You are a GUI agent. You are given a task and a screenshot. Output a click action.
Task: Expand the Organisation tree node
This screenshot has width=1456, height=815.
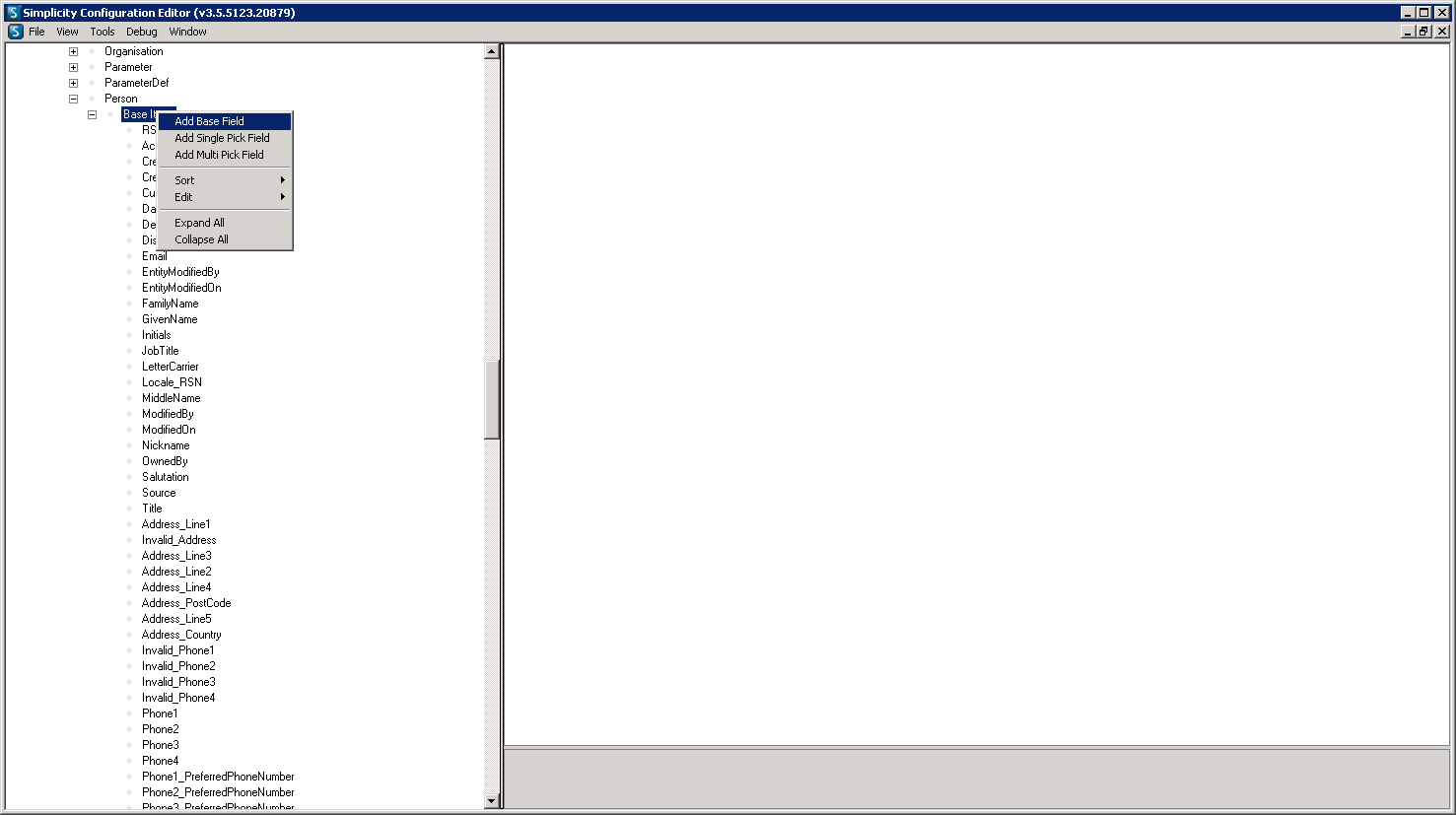pyautogui.click(x=73, y=51)
